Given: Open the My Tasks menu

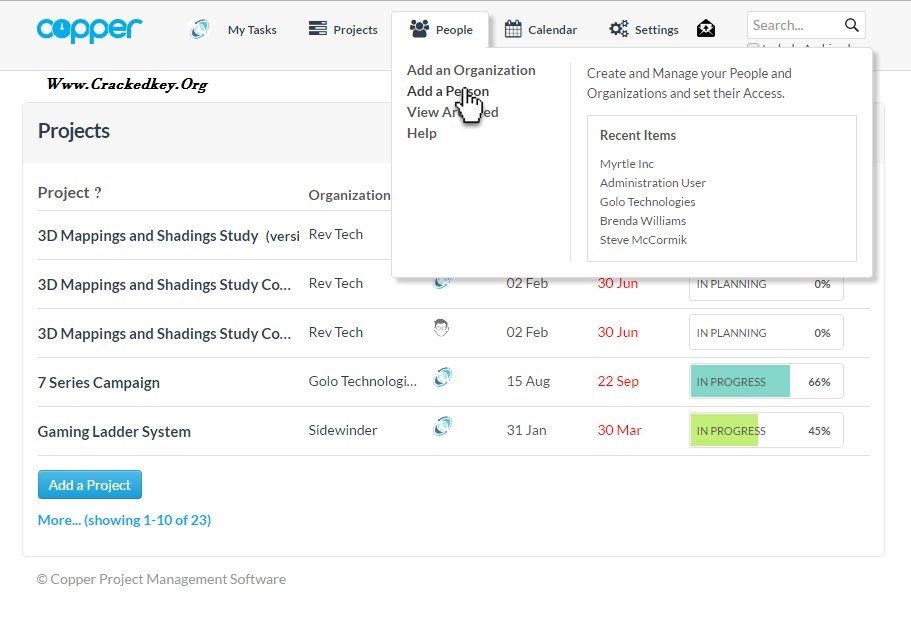Looking at the screenshot, I should coord(252,30).
